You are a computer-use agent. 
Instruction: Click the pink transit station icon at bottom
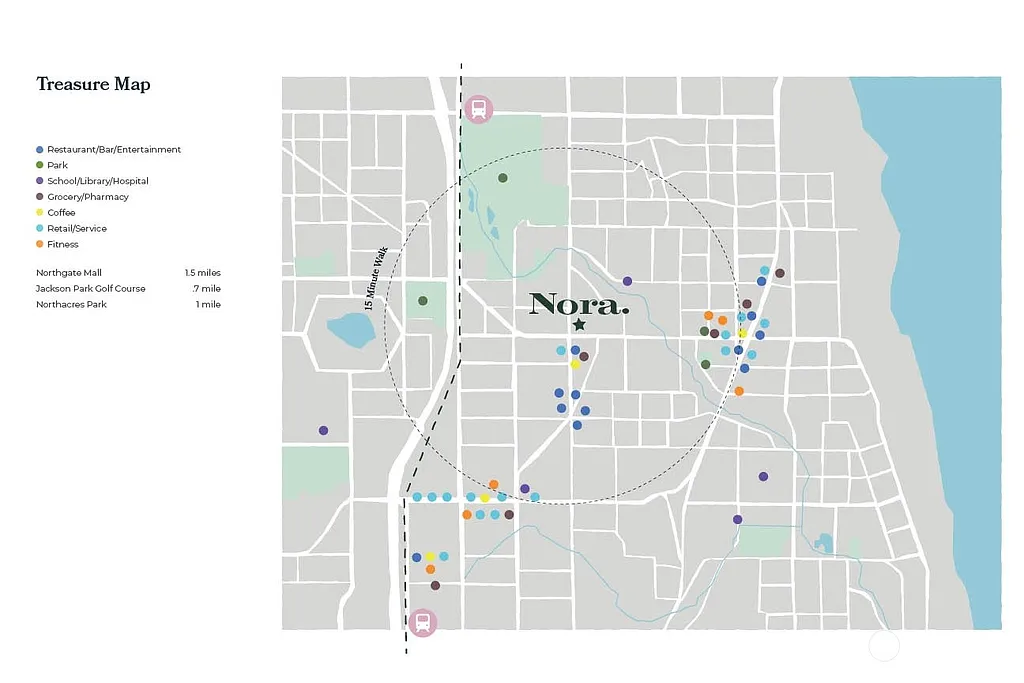(423, 623)
